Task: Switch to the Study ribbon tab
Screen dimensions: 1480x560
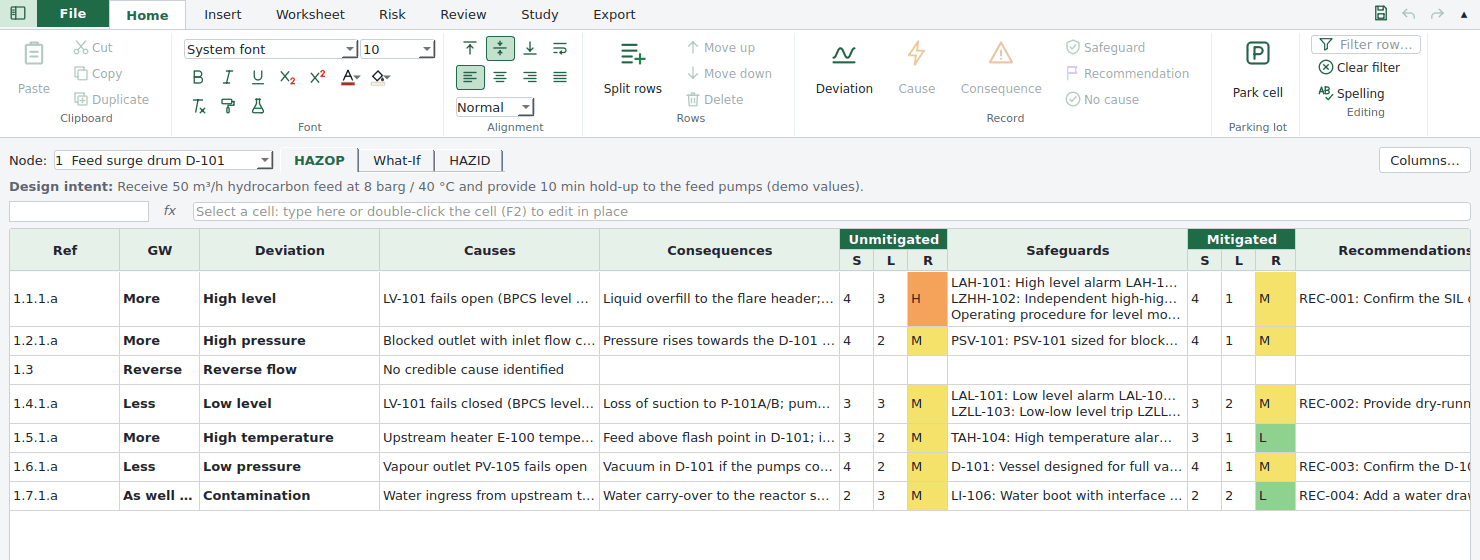Action: coord(540,14)
